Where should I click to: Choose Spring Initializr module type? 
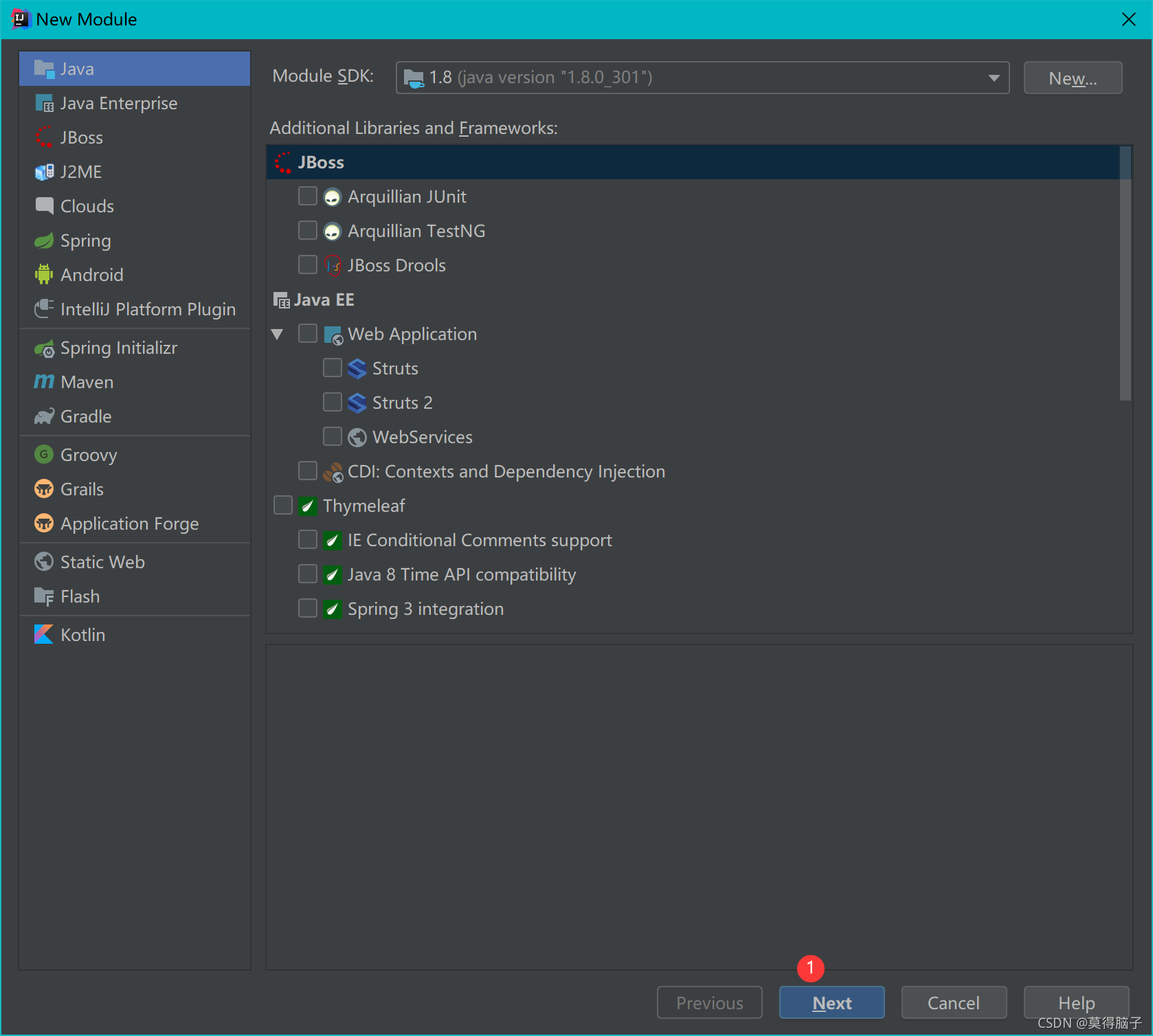(x=135, y=348)
